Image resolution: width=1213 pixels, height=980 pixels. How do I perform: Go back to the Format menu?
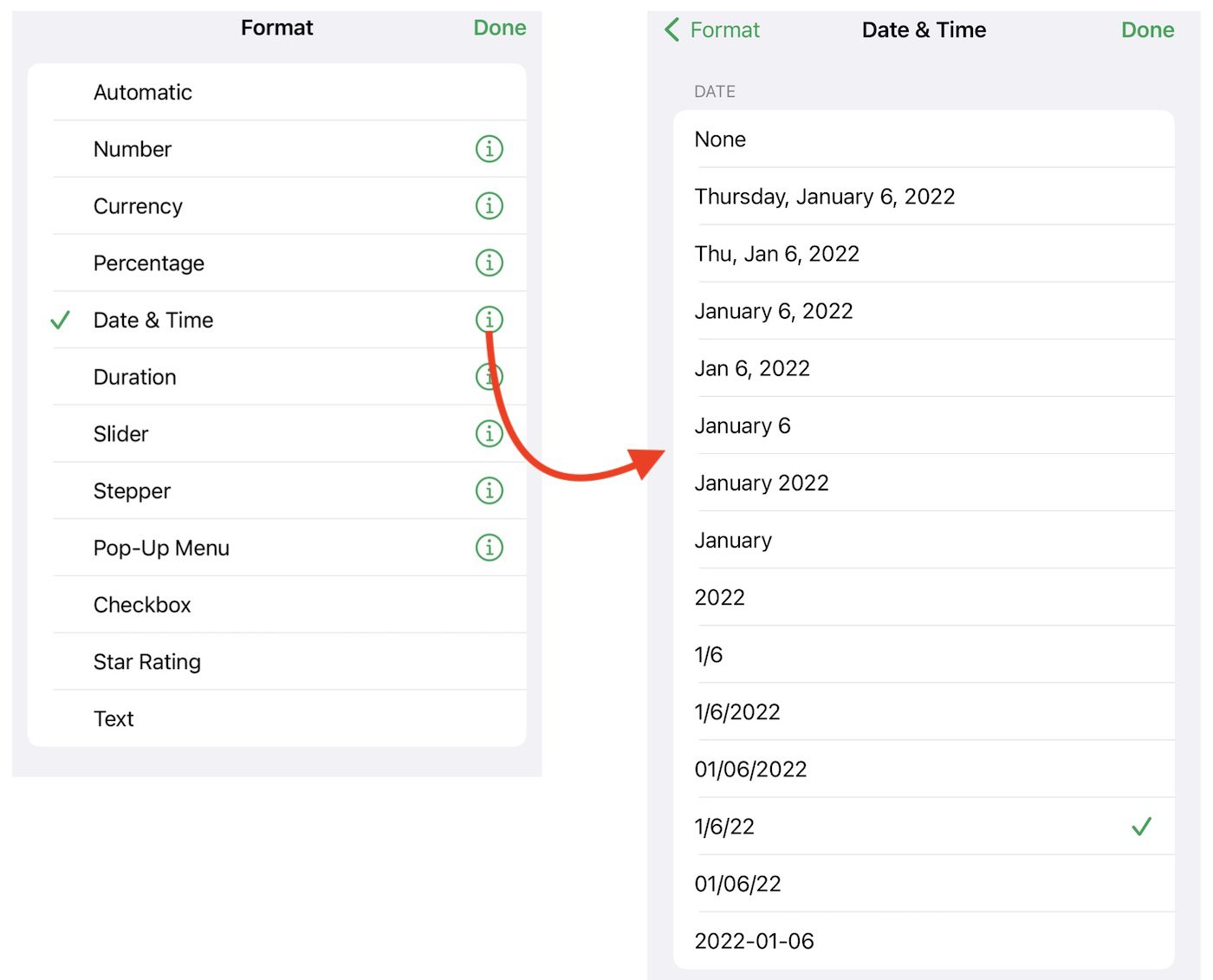click(712, 30)
